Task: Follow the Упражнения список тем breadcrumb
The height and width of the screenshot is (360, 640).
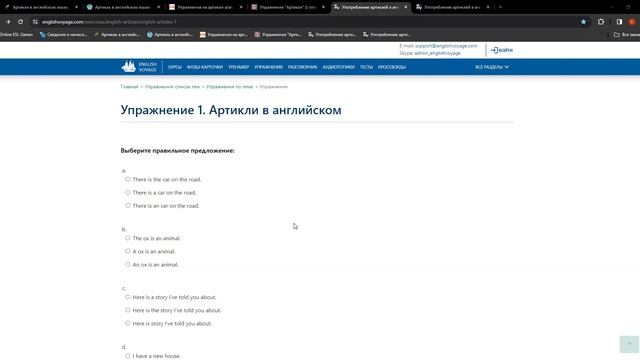Action: [x=172, y=87]
